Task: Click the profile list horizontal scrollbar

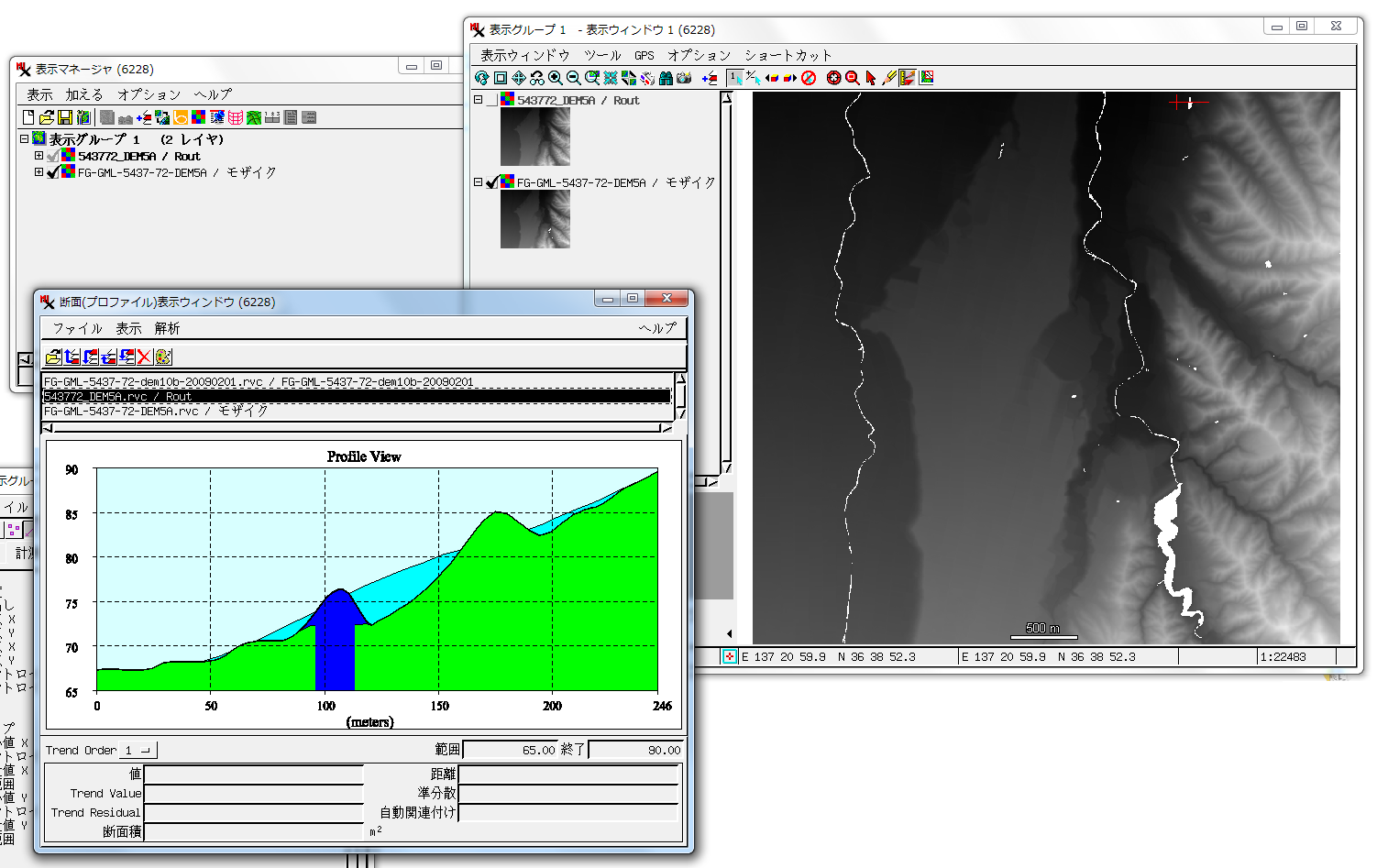Action: click(357, 427)
